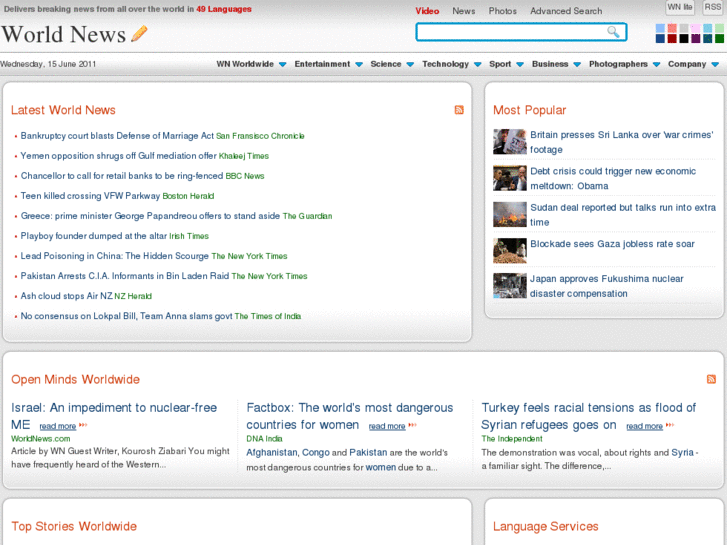Click read more arrows after Turkey article
This screenshot has height=545, width=727.
670,425
